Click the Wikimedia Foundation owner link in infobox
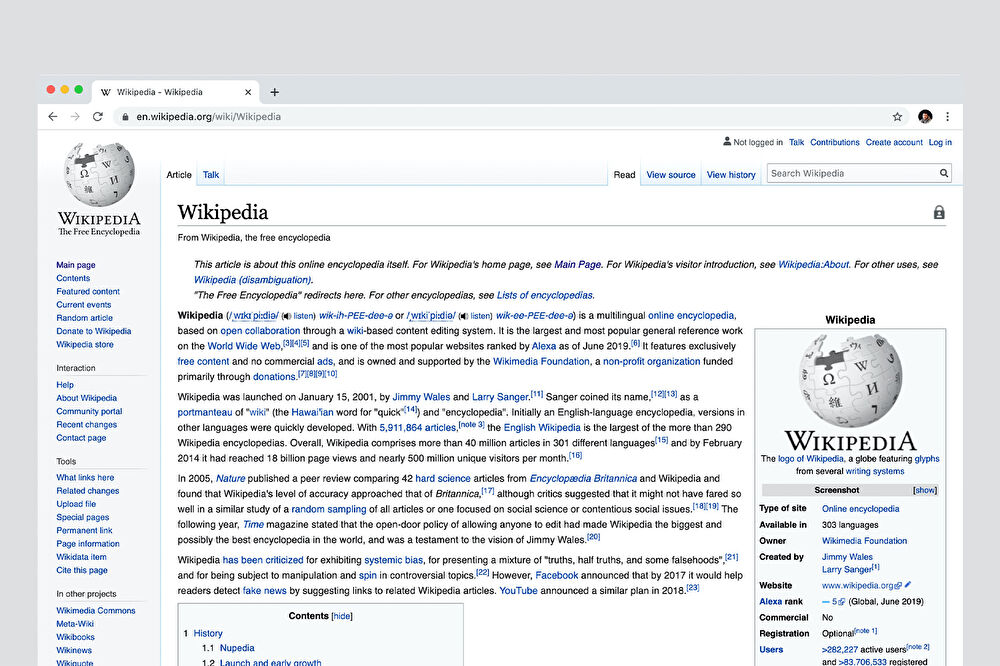Image resolution: width=1000 pixels, height=666 pixels. [x=864, y=541]
